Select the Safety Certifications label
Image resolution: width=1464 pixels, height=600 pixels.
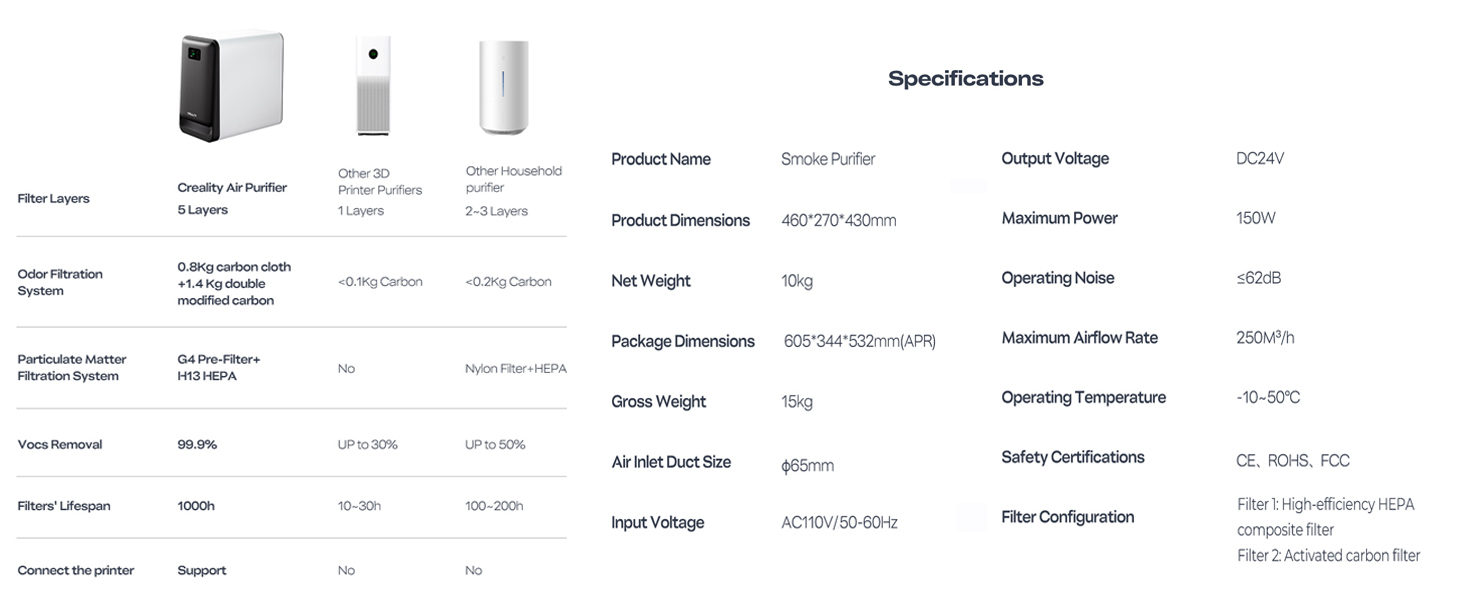(1072, 458)
